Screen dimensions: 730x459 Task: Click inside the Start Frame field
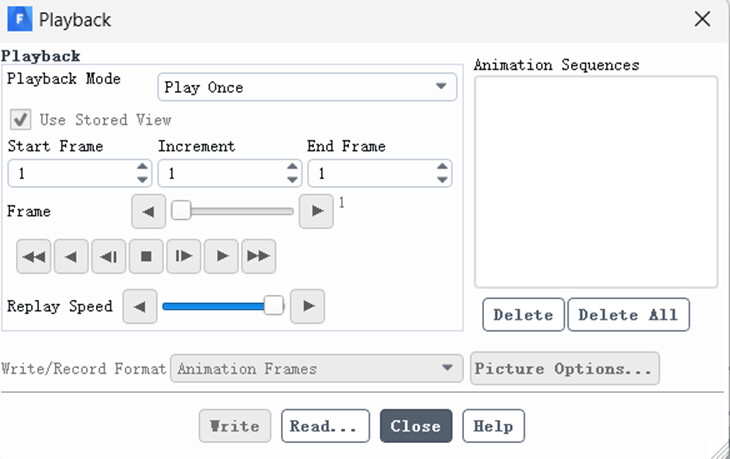click(70, 174)
